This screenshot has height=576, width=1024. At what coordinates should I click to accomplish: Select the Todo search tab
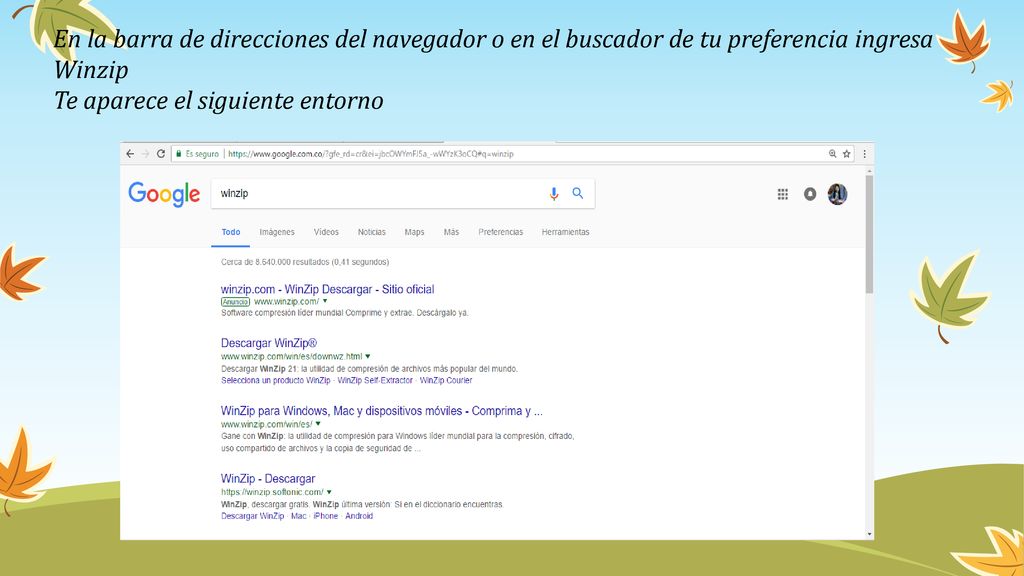click(x=231, y=232)
